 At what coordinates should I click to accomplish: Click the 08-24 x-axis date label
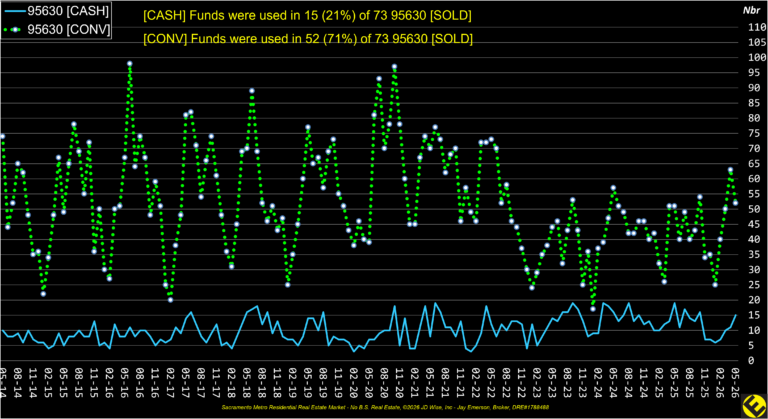pos(628,383)
